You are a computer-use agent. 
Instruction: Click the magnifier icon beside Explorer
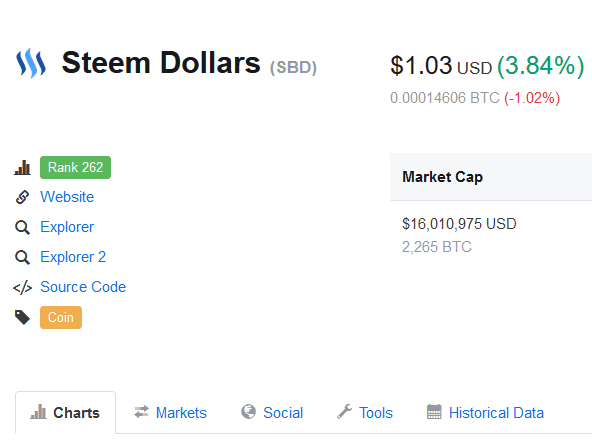click(x=22, y=227)
